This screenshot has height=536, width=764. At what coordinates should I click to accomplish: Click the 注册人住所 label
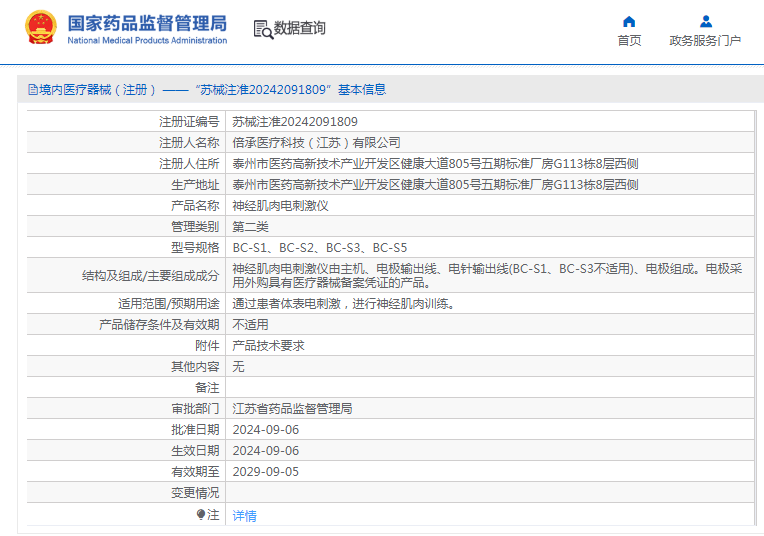(x=189, y=164)
